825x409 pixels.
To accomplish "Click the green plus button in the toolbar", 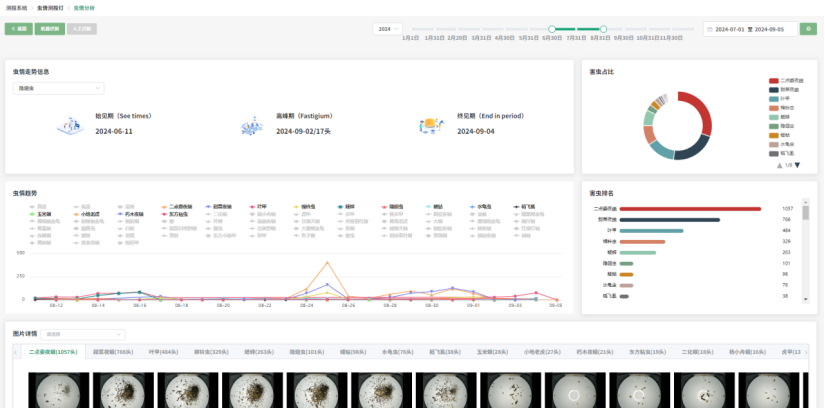I will (19, 29).
